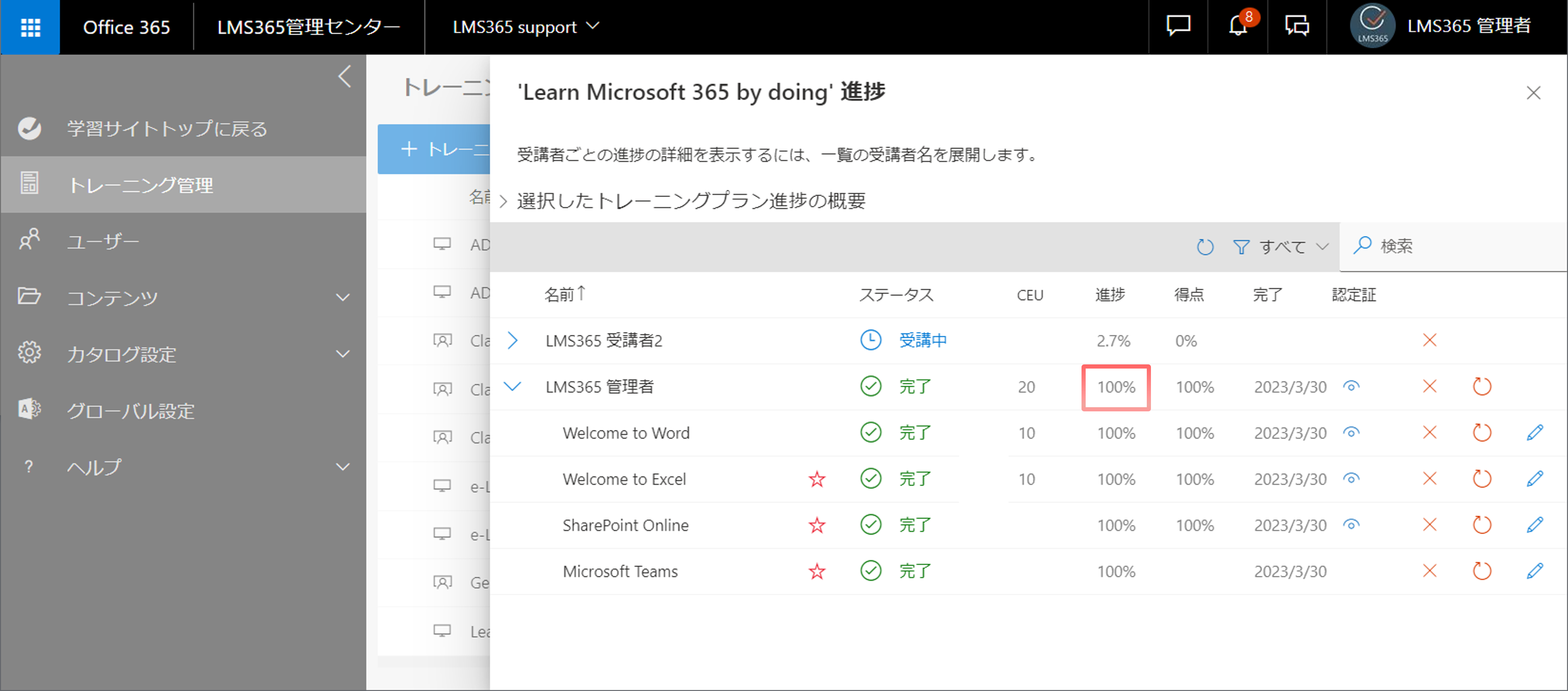This screenshot has width=1568, height=691.
Task: Click the feedback conversation icon in header
Action: tap(1297, 26)
